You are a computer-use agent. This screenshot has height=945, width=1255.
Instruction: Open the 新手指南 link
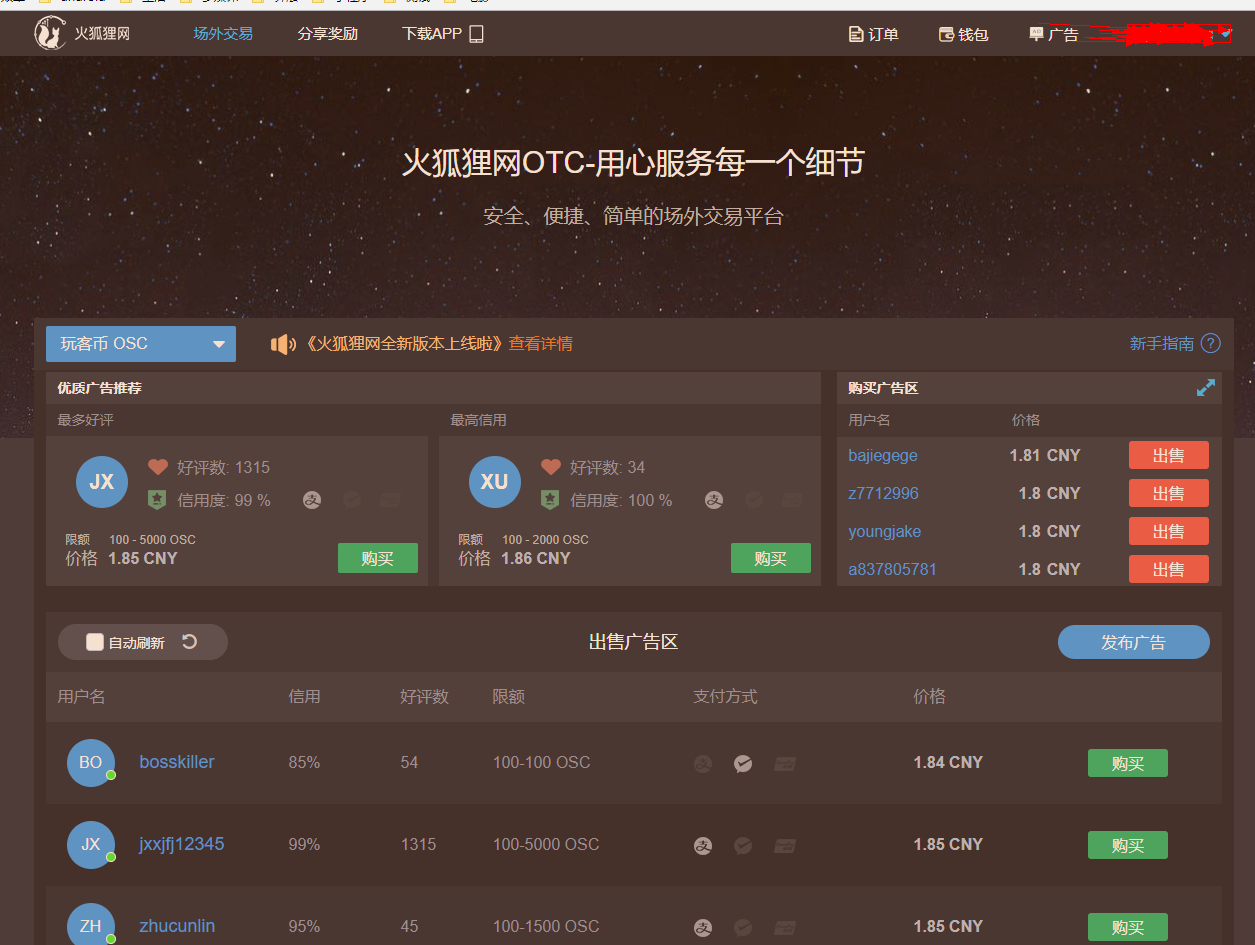tap(1162, 343)
